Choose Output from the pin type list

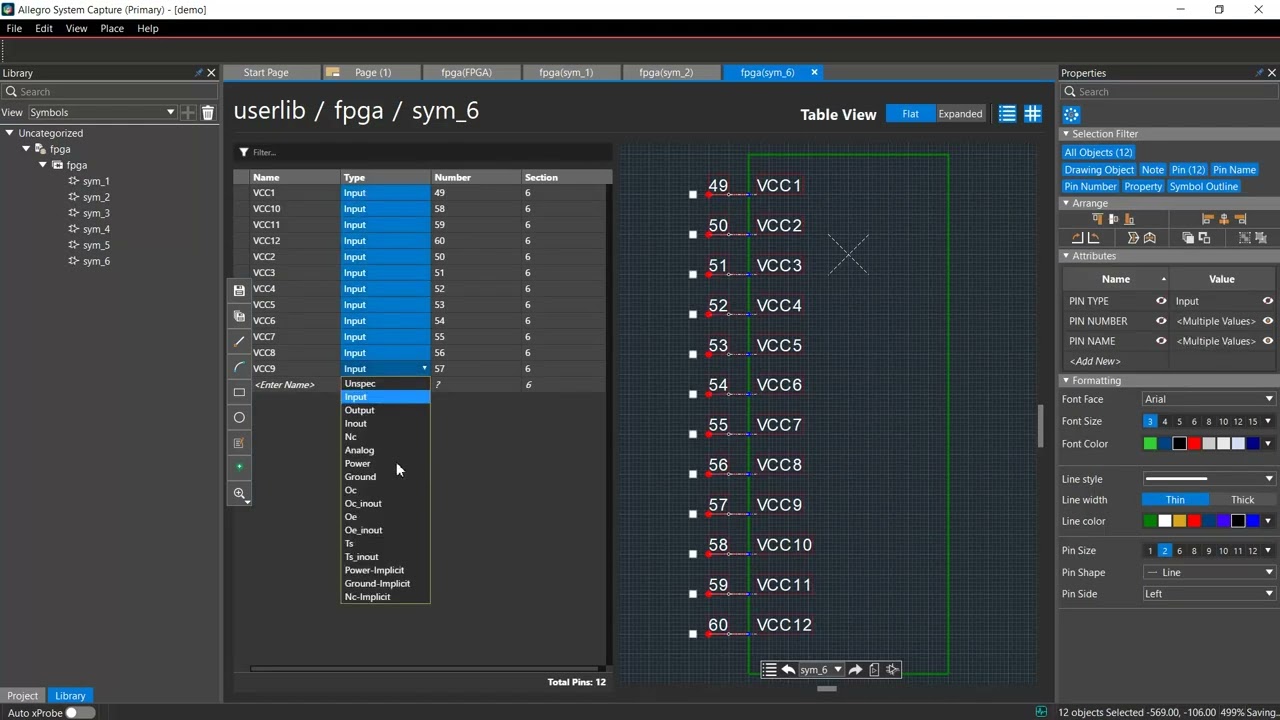click(385, 410)
